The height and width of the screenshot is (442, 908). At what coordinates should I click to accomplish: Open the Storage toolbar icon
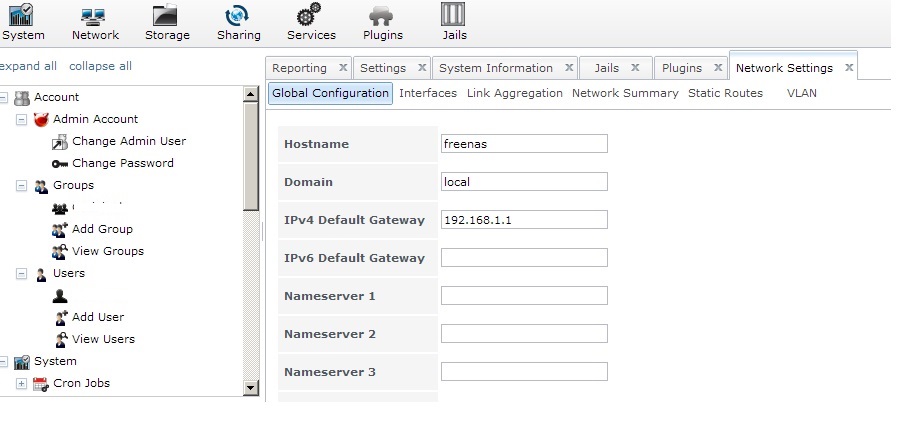165,15
